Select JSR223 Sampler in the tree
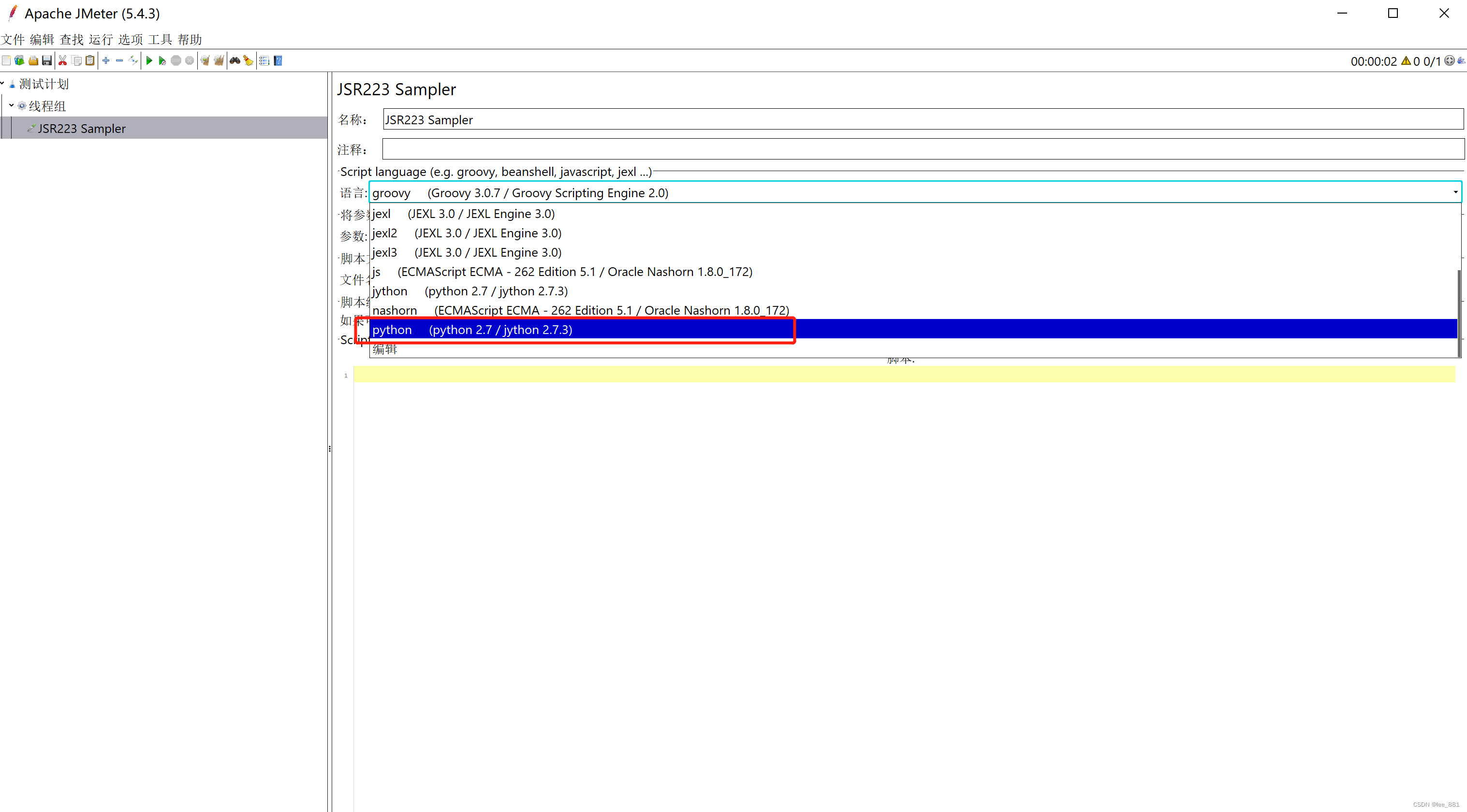The width and height of the screenshot is (1467, 812). point(82,129)
